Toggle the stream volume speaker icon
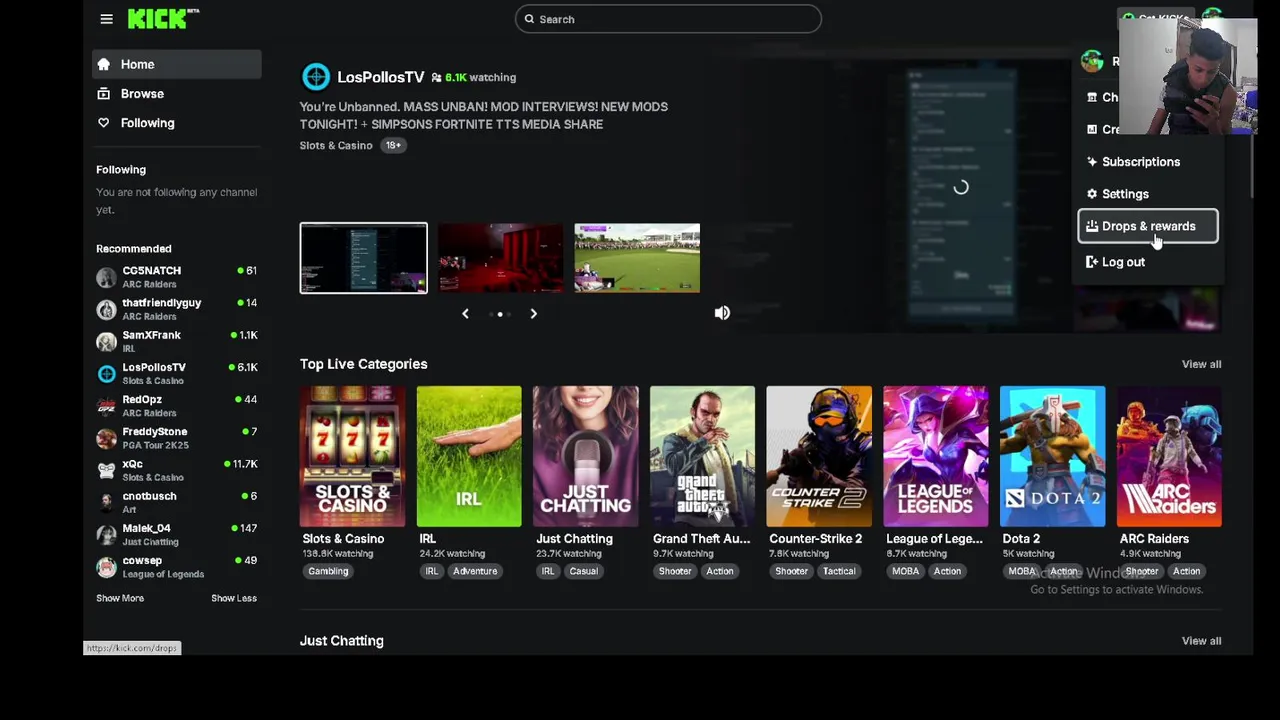 tap(722, 313)
